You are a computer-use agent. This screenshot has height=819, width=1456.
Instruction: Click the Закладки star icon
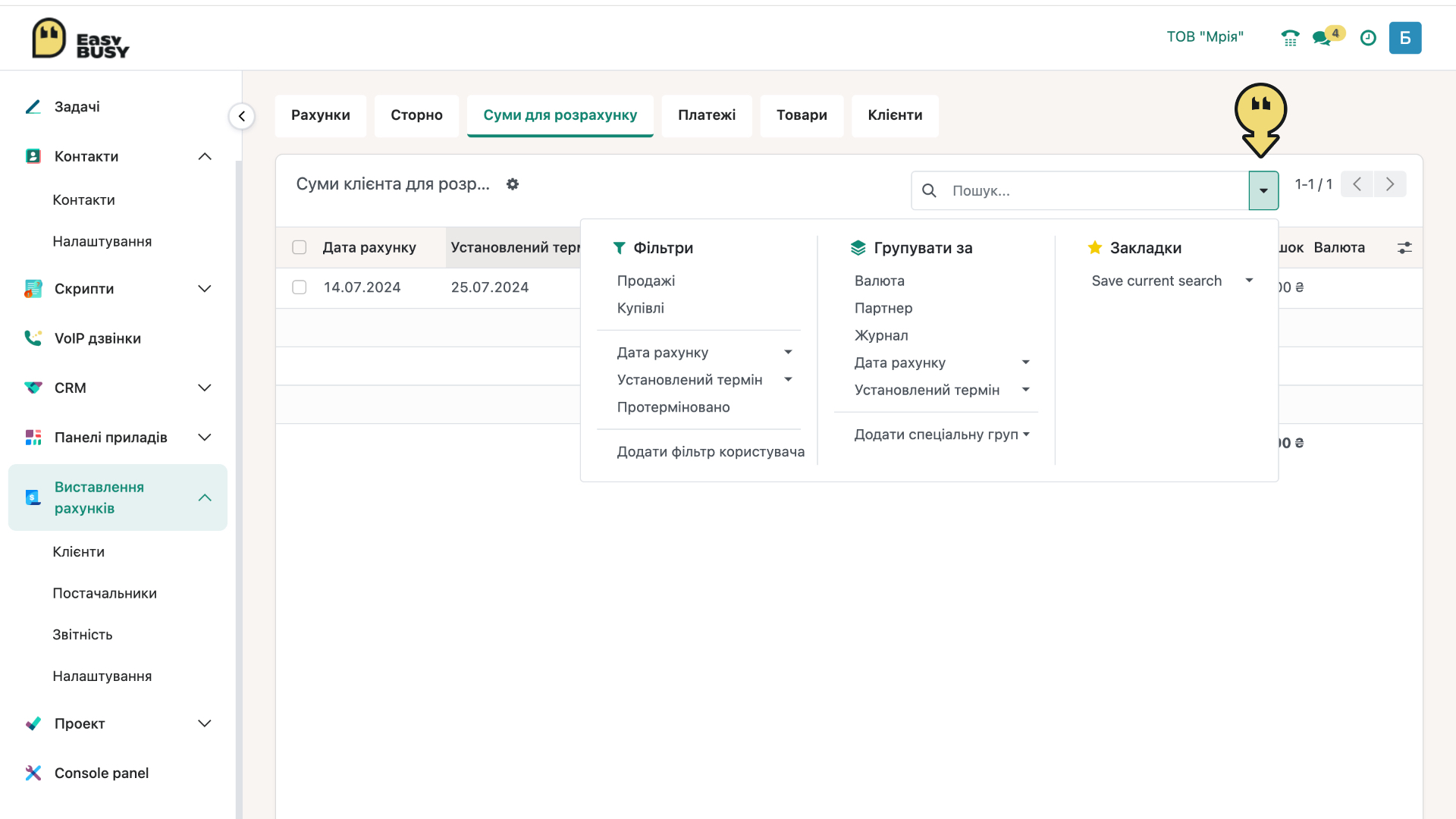[1095, 247]
